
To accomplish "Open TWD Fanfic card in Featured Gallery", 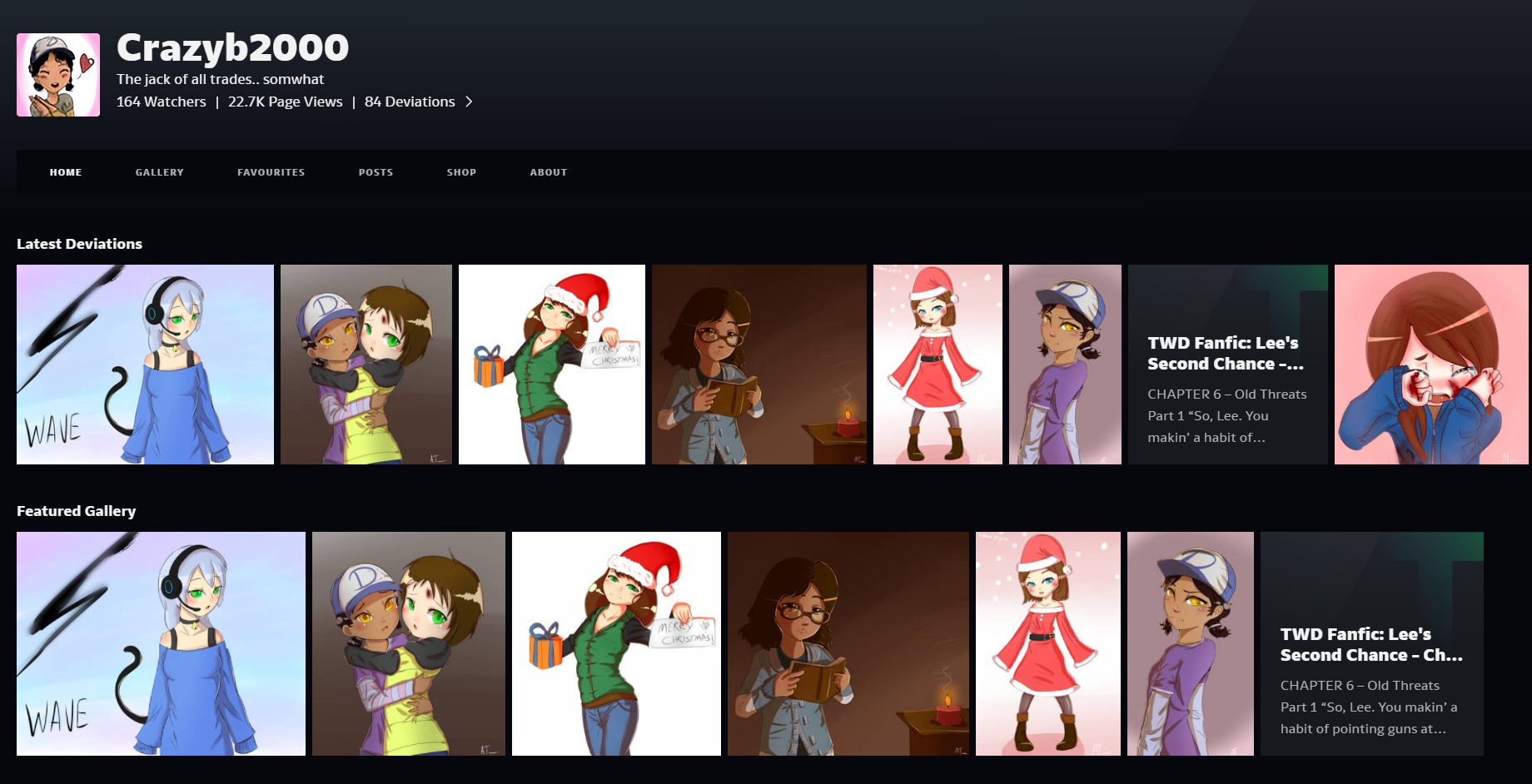I will click(x=1372, y=643).
